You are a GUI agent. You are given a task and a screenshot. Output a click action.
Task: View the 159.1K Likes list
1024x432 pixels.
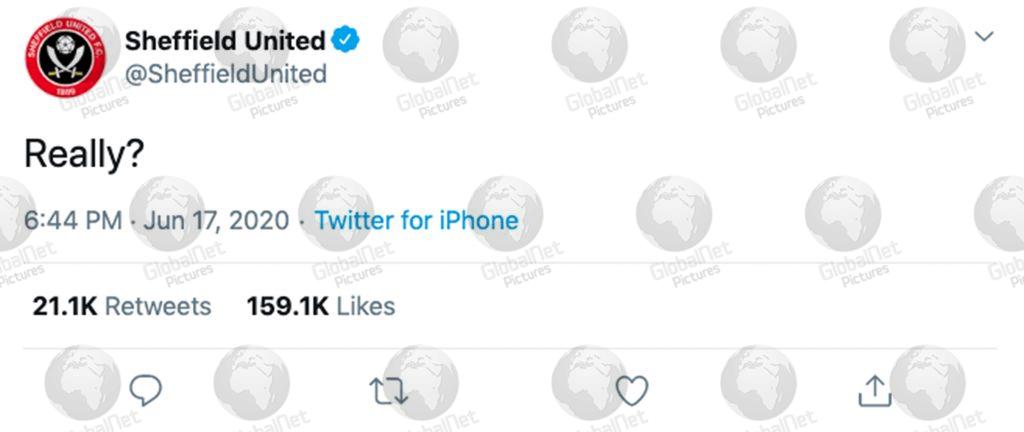click(x=321, y=306)
